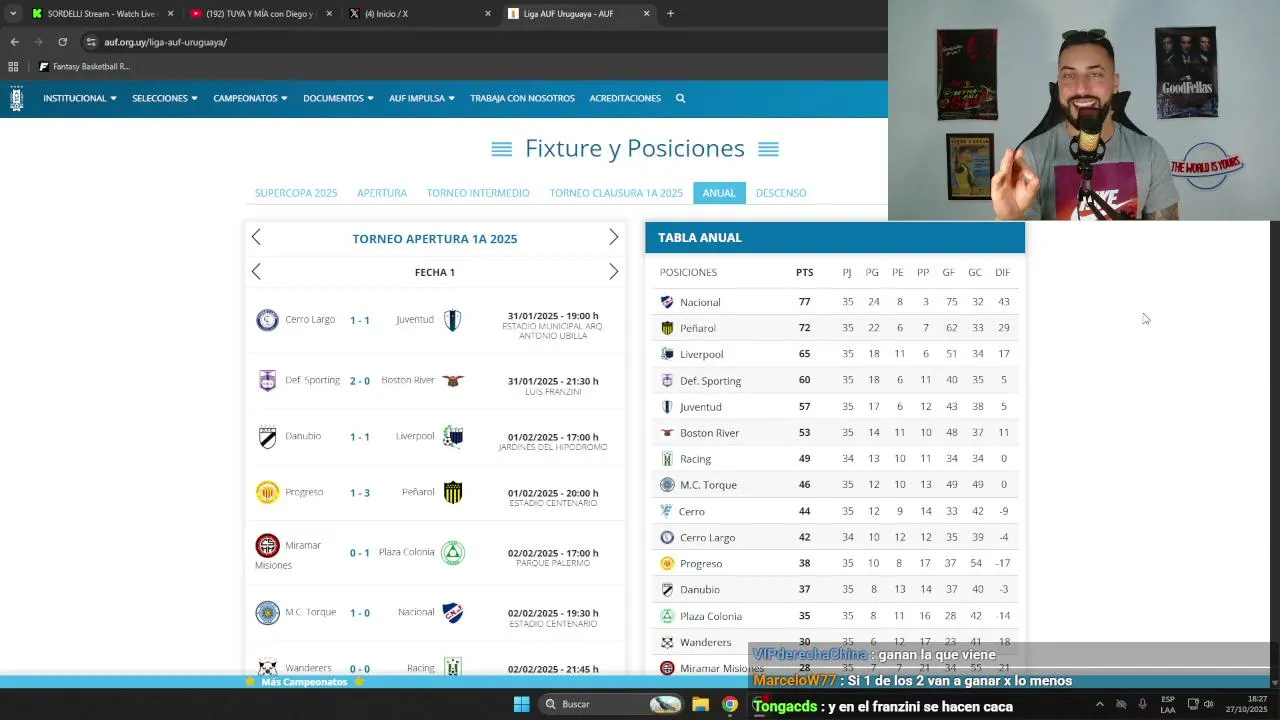1280x720 pixels.
Task: Expand the Institucional menu
Action: 80,98
